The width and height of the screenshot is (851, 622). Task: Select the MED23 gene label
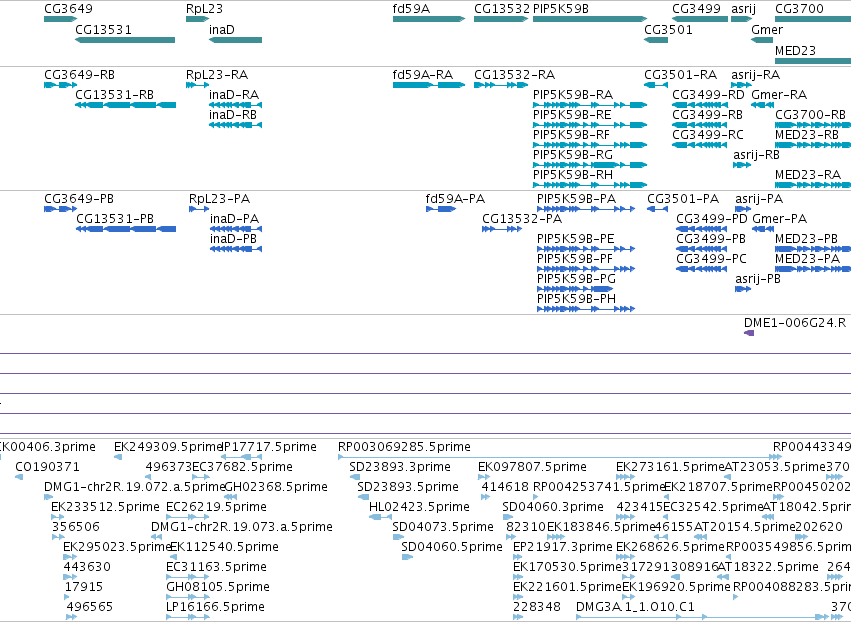795,50
